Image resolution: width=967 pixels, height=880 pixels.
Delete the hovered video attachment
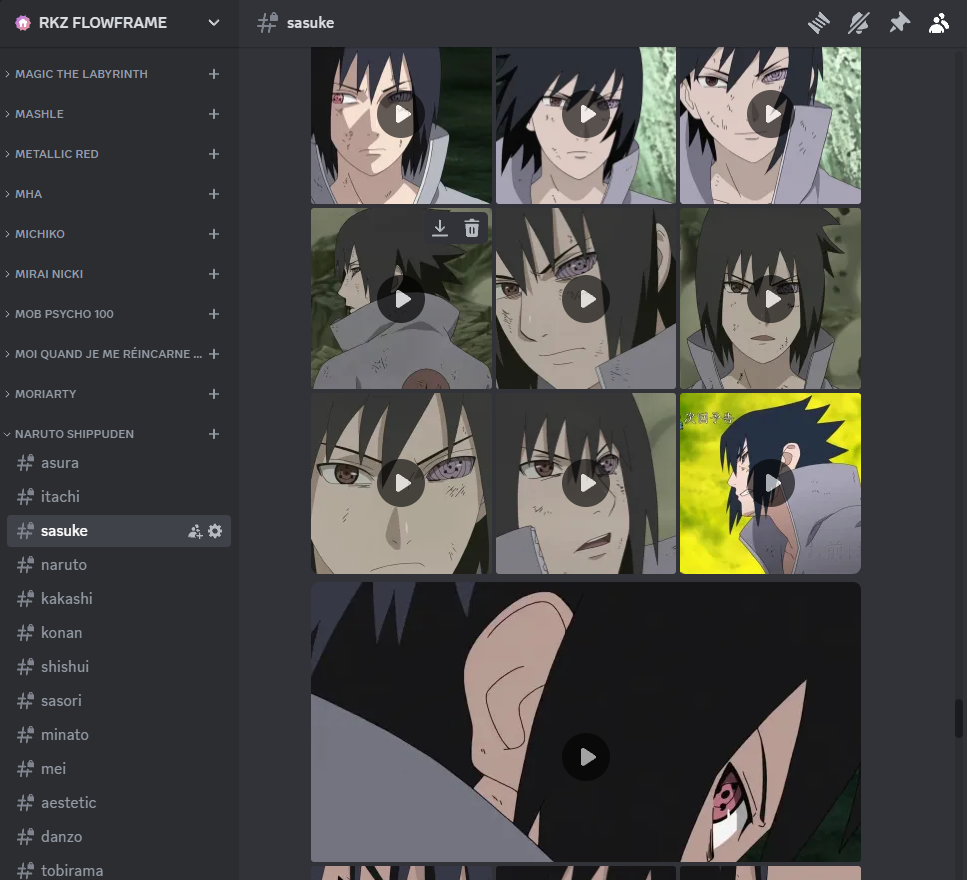pos(472,228)
